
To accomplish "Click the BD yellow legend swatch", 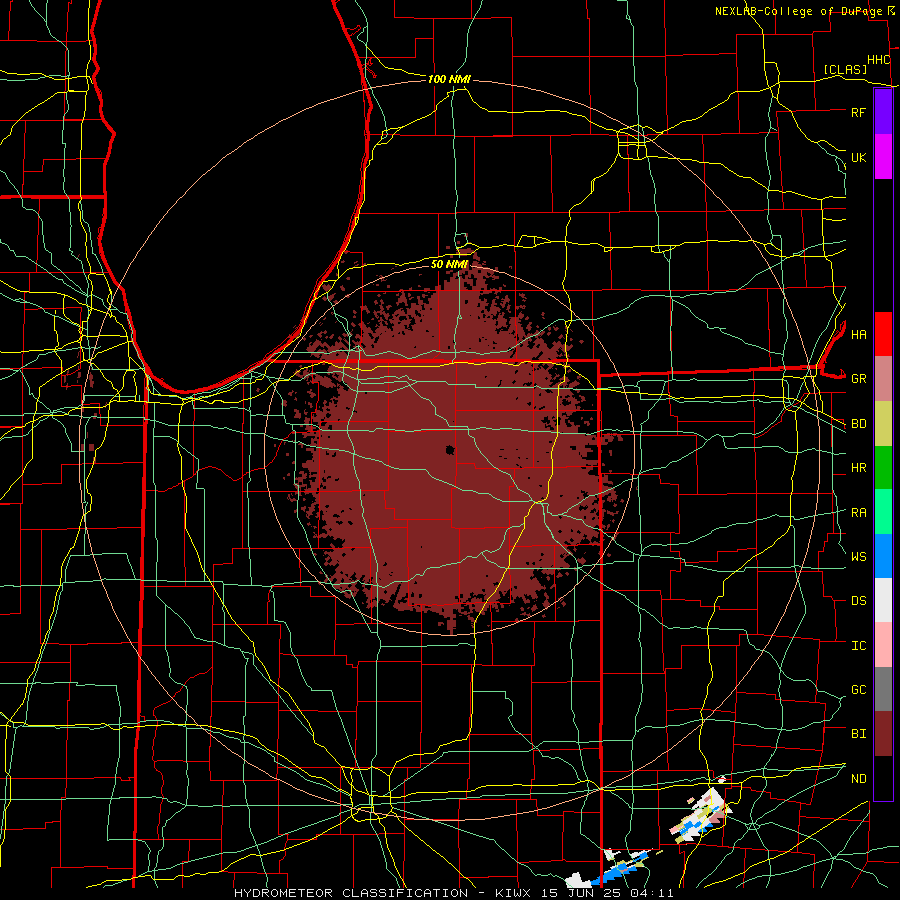I will click(883, 424).
